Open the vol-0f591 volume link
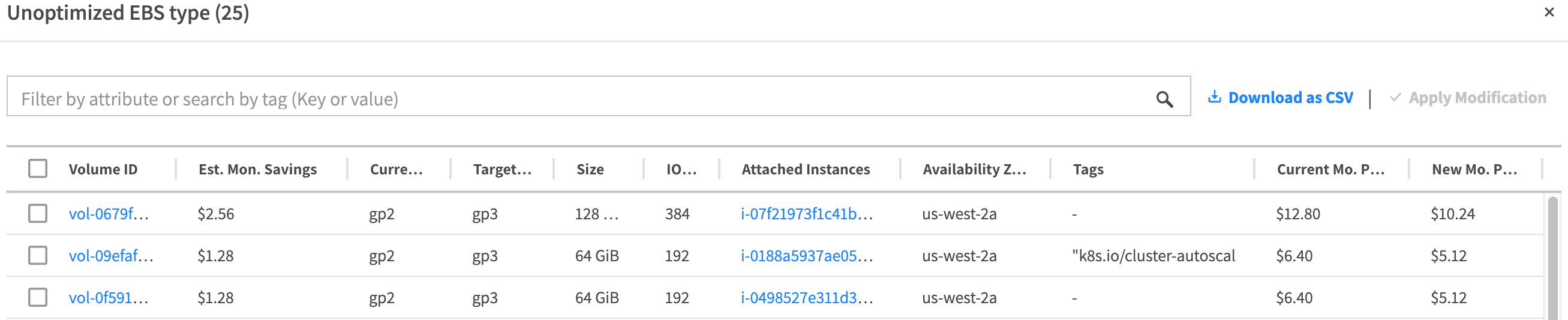This screenshot has height=320, width=1568. (x=109, y=297)
